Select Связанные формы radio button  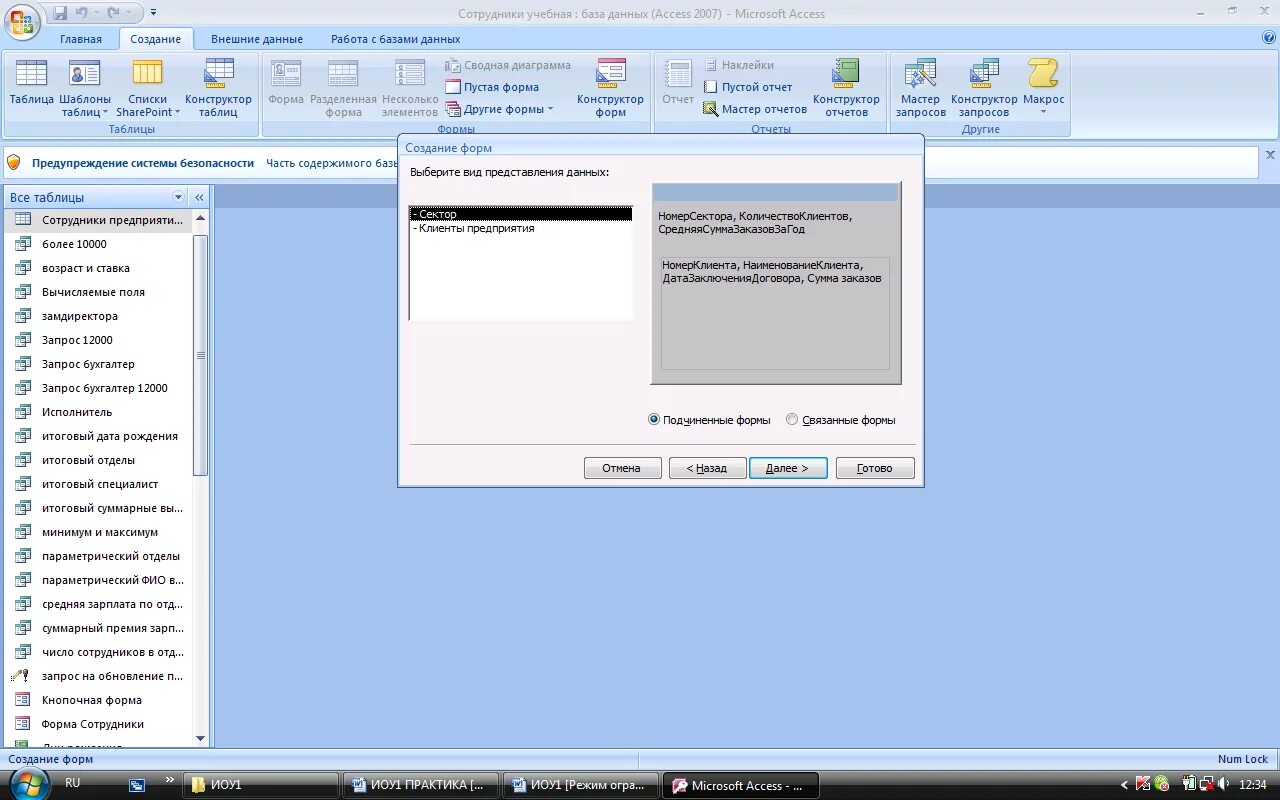tap(792, 420)
